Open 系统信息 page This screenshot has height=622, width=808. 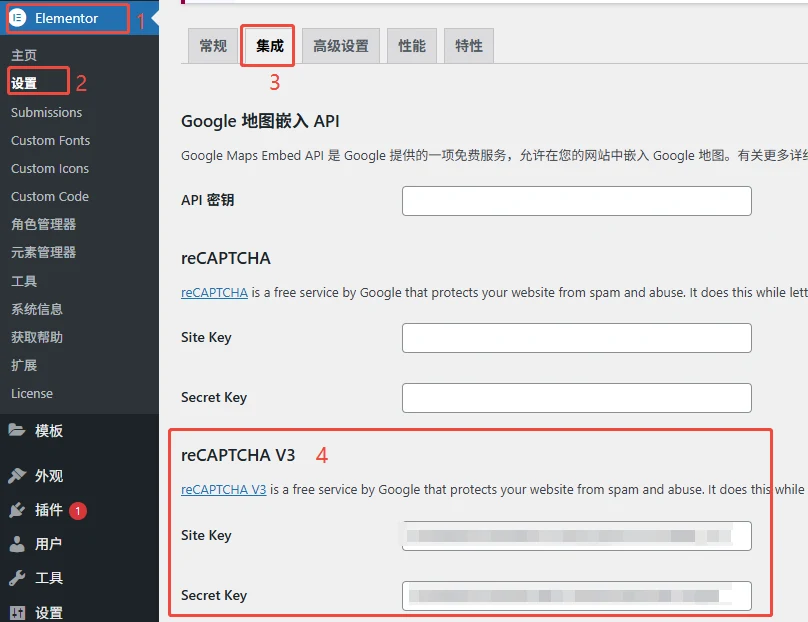pyautogui.click(x=37, y=309)
